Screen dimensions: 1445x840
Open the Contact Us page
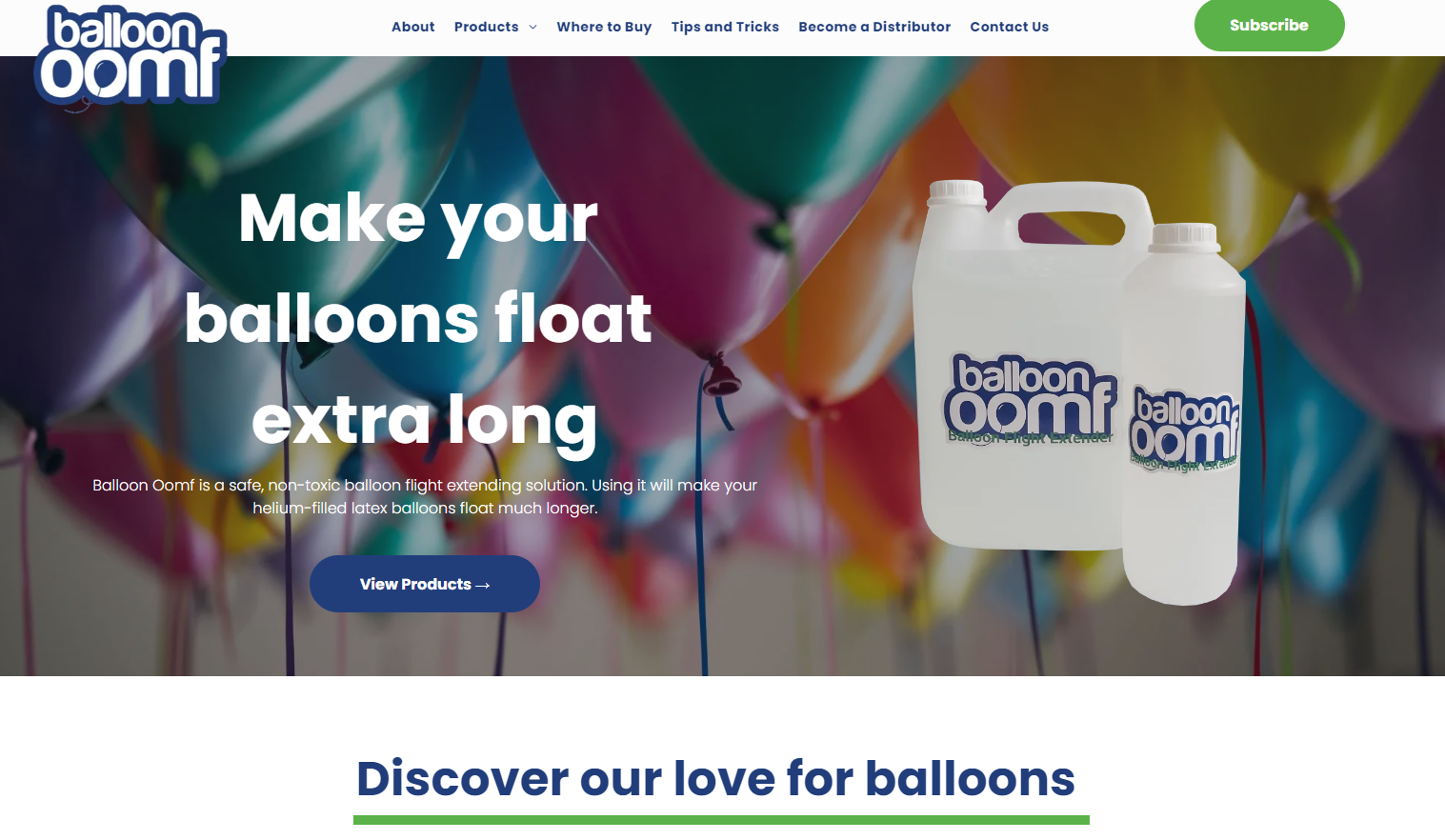click(1009, 27)
